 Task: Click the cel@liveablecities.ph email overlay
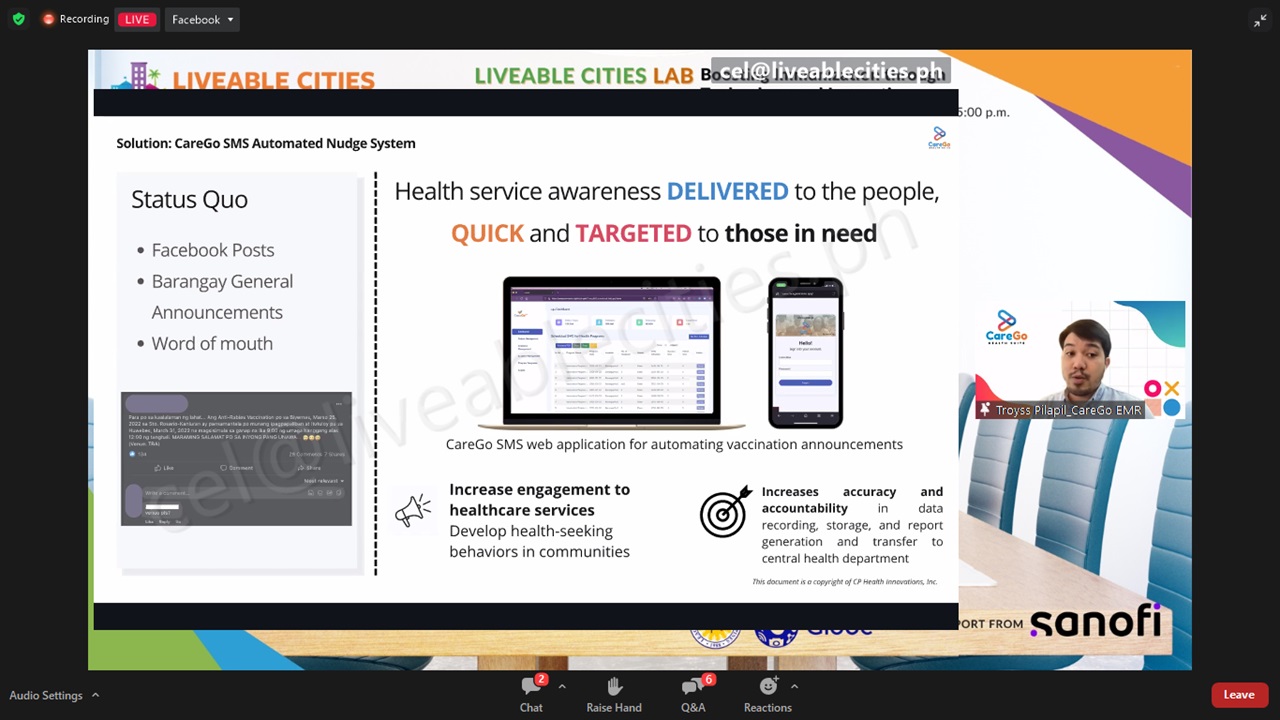tap(830, 71)
